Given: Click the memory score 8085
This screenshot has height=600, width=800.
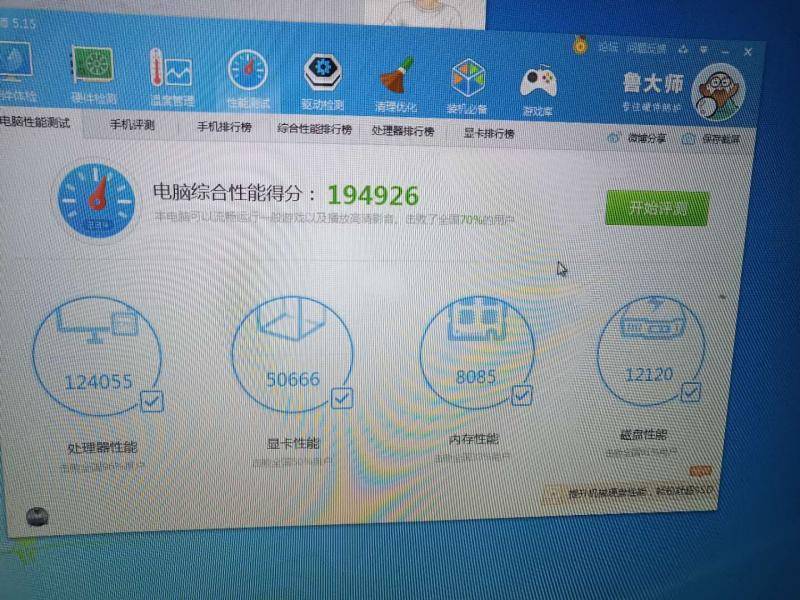Looking at the screenshot, I should [476, 377].
